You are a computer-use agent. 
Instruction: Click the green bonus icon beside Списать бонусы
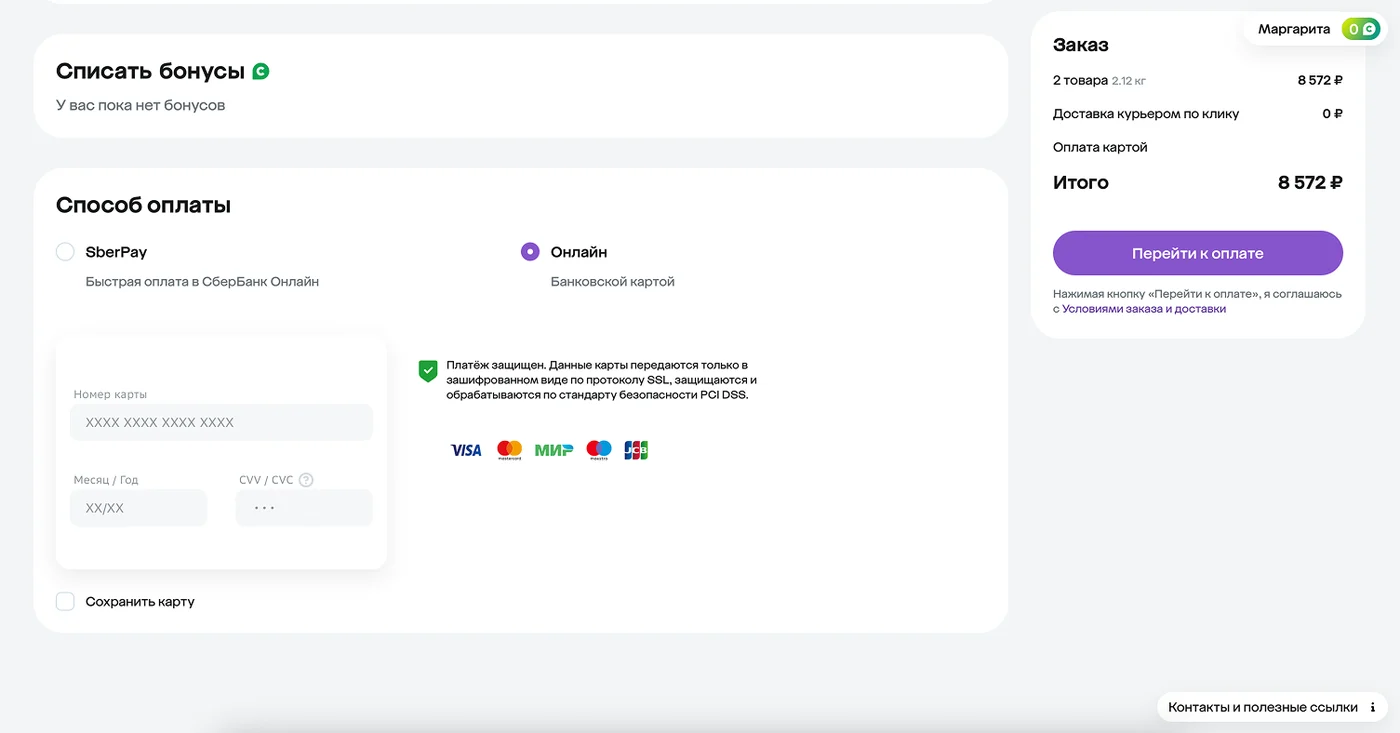(261, 71)
